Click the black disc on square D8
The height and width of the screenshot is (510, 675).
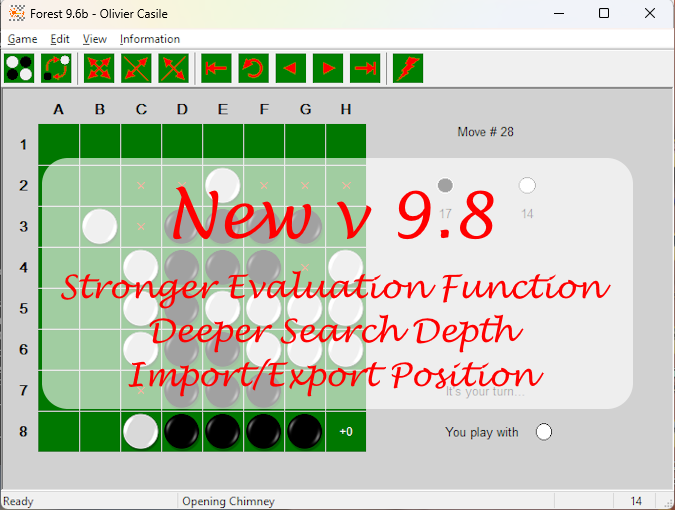coord(181,431)
